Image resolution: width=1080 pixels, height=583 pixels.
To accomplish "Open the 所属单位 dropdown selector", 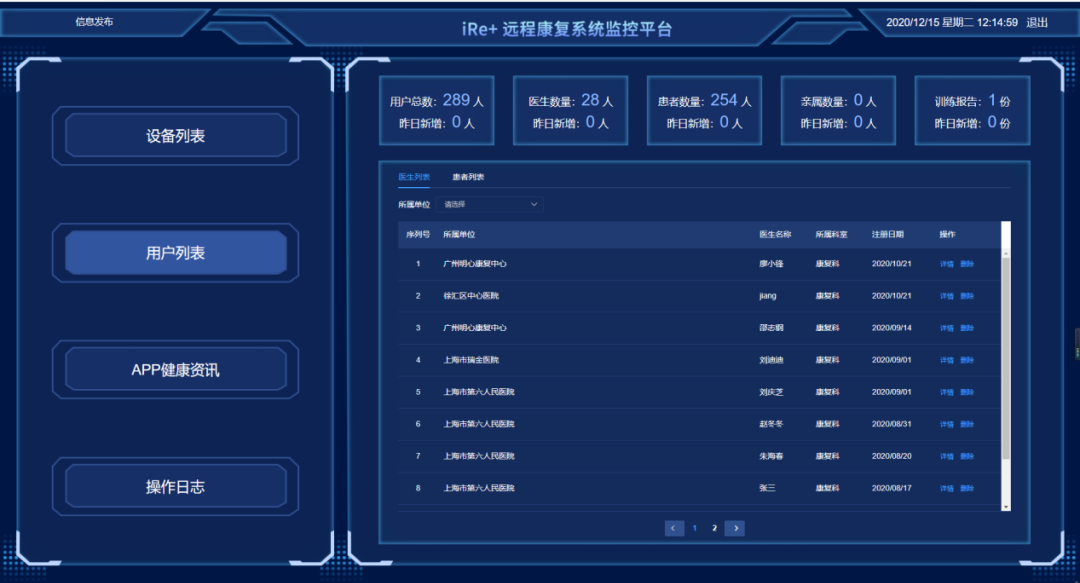I will click(490, 204).
